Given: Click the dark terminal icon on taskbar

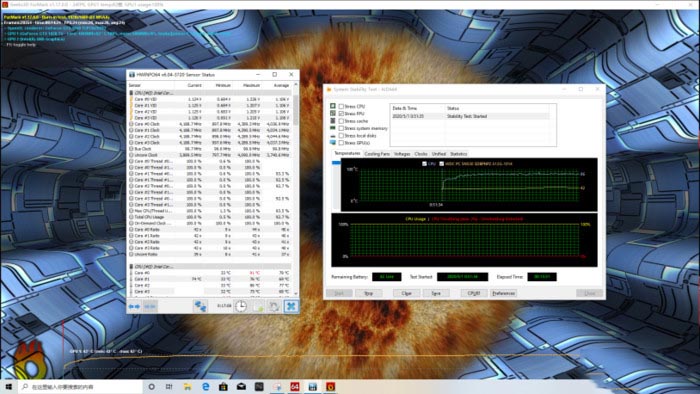Looking at the screenshot, I should point(259,386).
